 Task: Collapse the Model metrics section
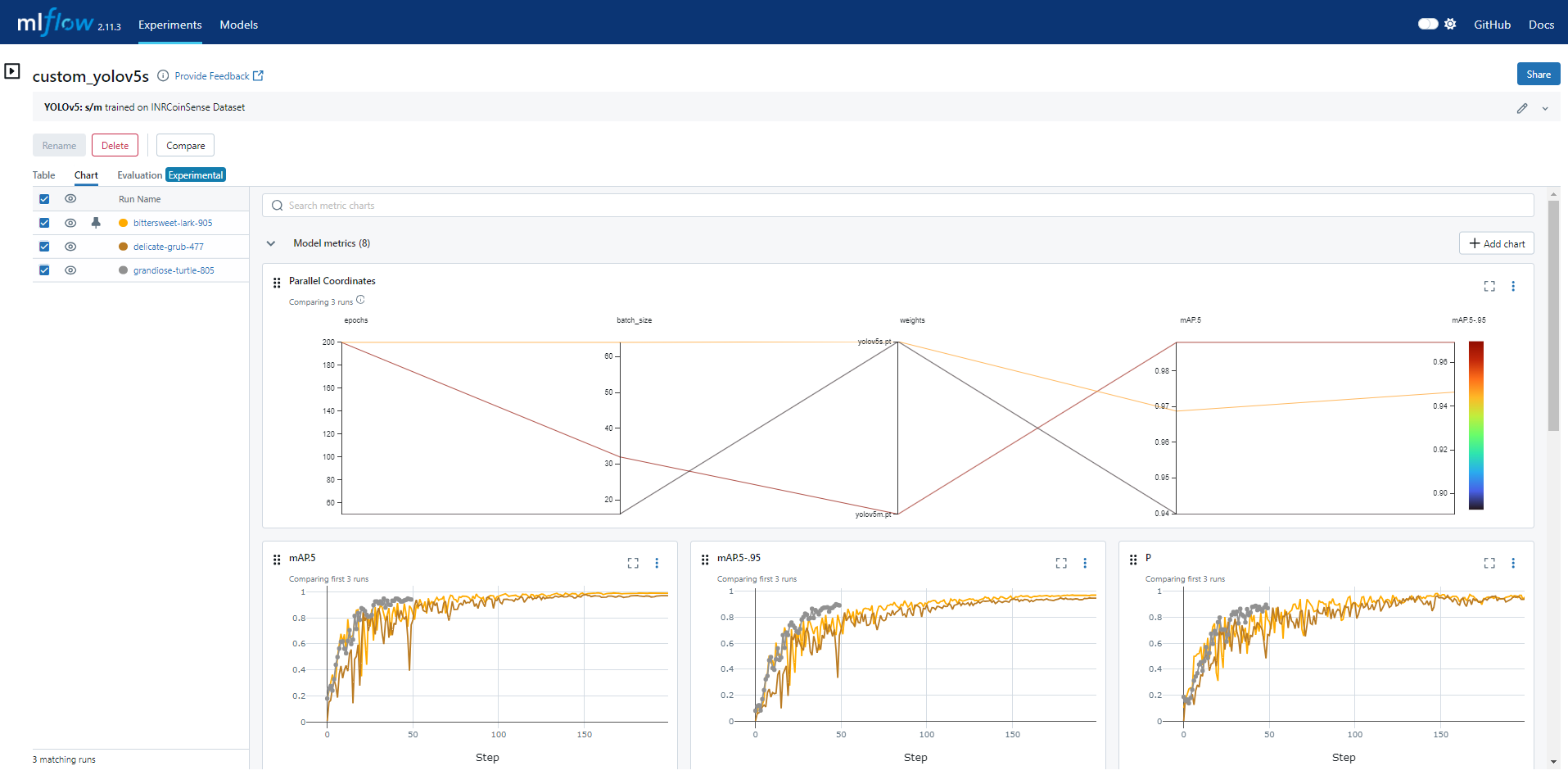pyautogui.click(x=271, y=243)
